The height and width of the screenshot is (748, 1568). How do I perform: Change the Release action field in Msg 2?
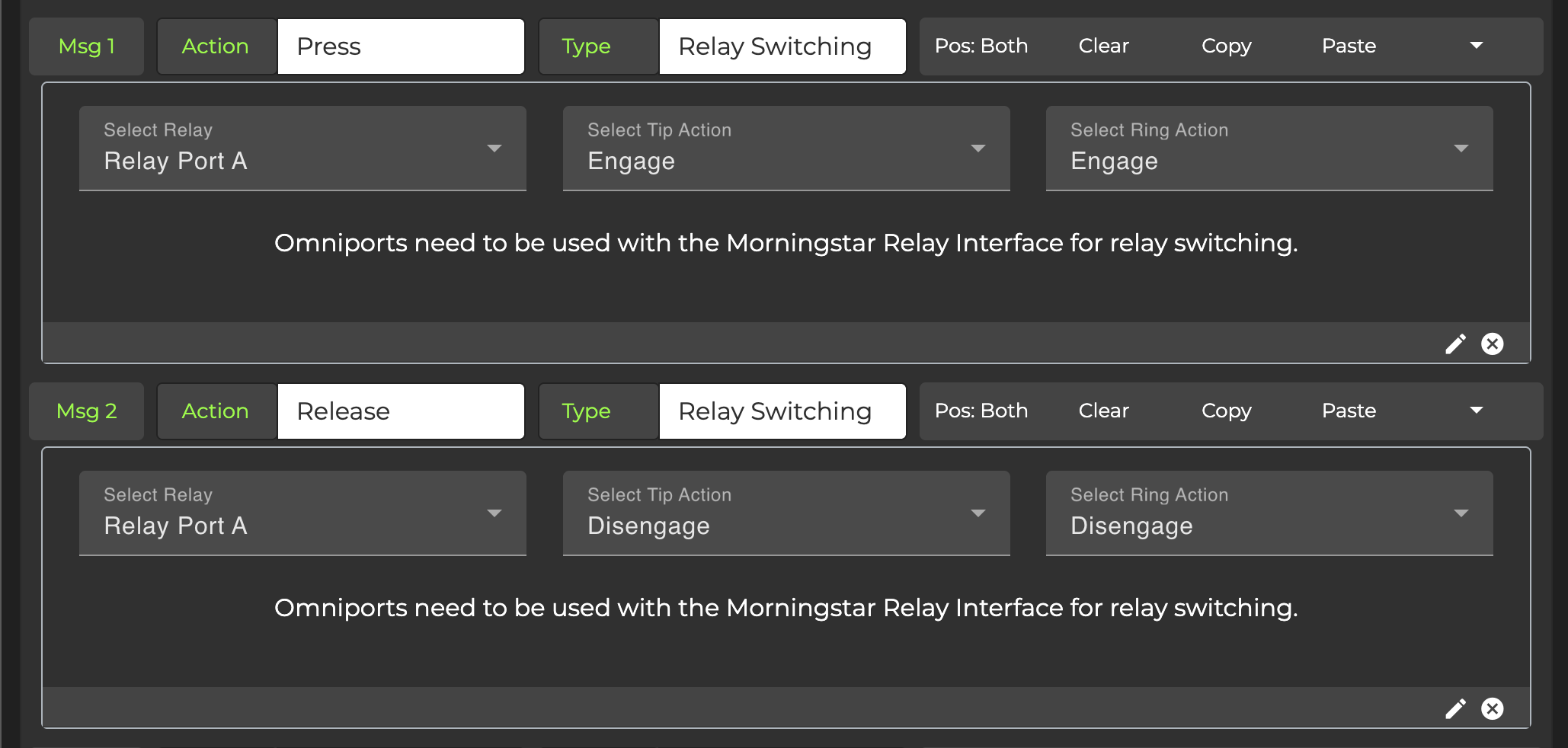pyautogui.click(x=401, y=411)
